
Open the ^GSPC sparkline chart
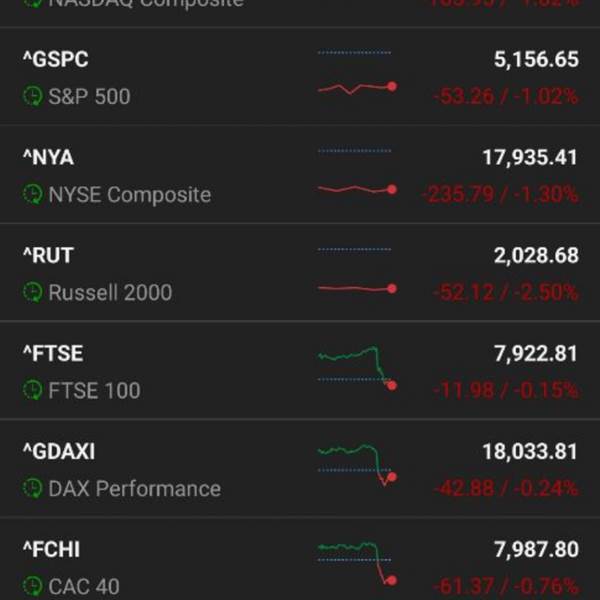[357, 73]
